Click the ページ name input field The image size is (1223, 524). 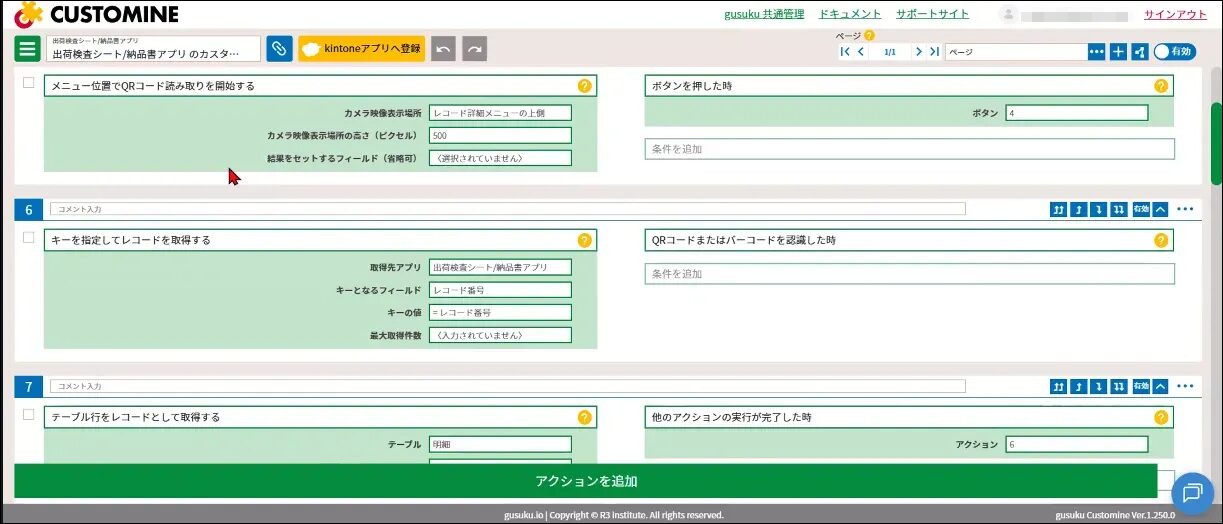coord(1015,52)
